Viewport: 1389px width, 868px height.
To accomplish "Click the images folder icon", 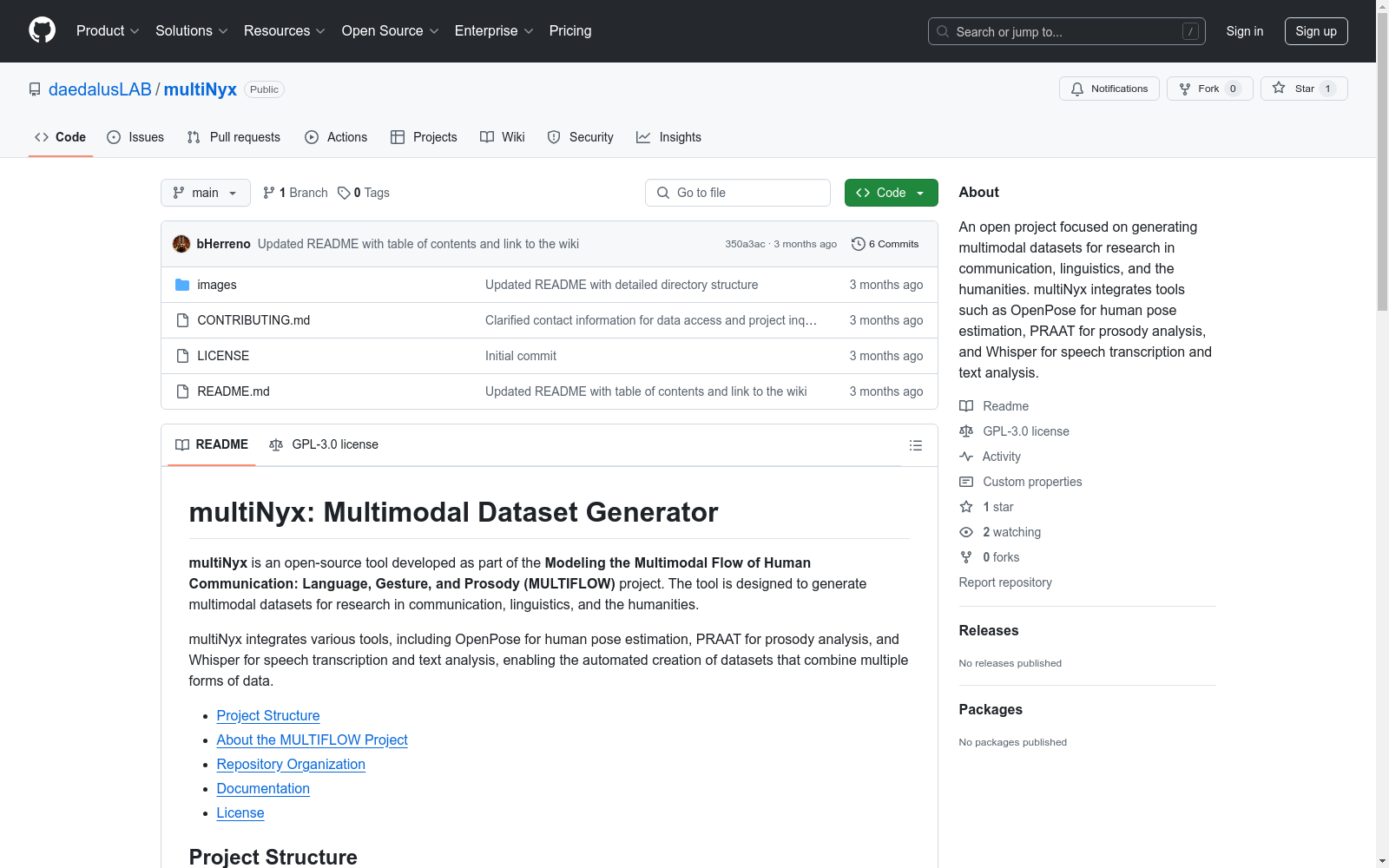I will tap(182, 285).
